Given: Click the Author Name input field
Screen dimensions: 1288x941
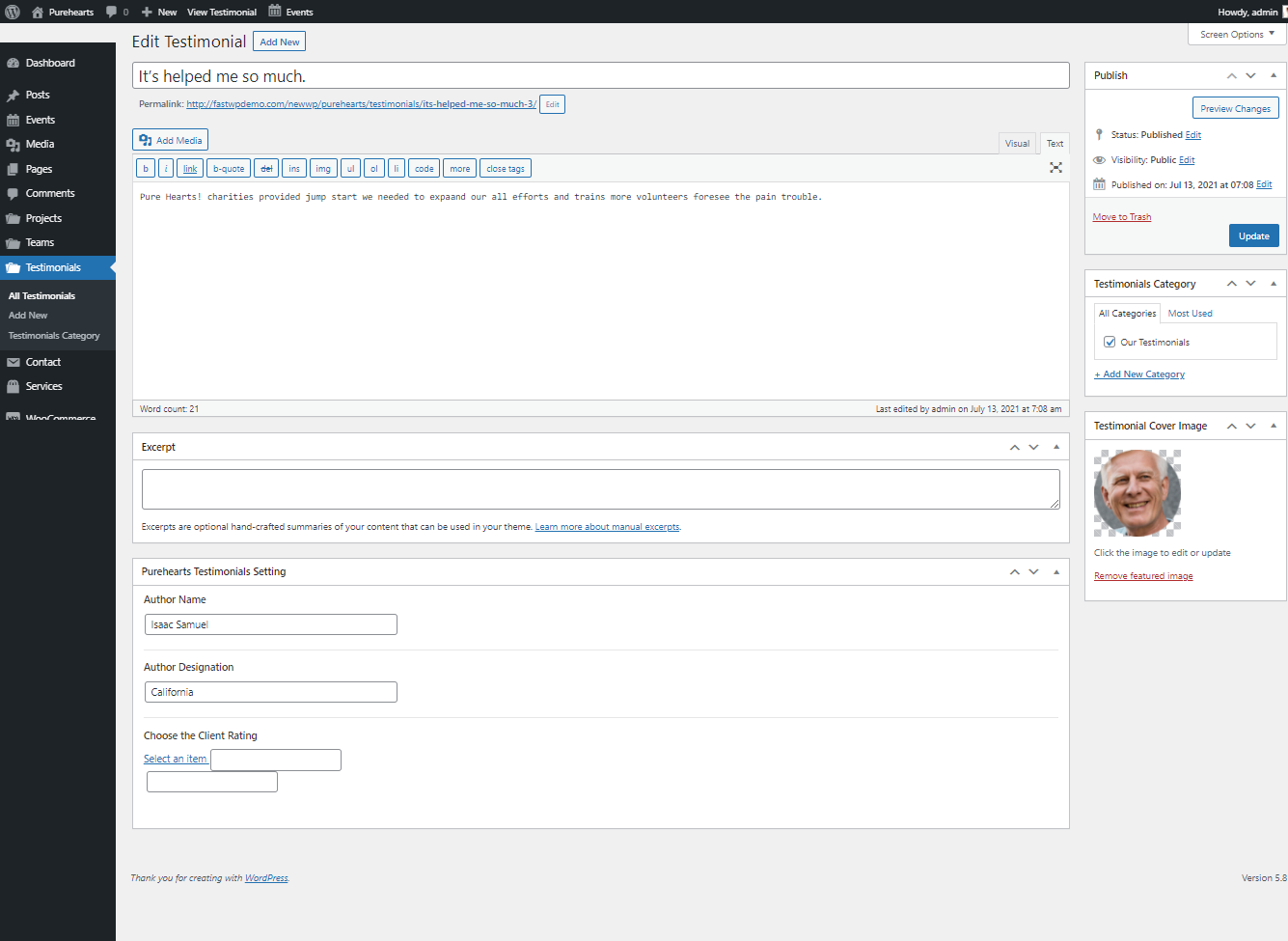Looking at the screenshot, I should [270, 624].
